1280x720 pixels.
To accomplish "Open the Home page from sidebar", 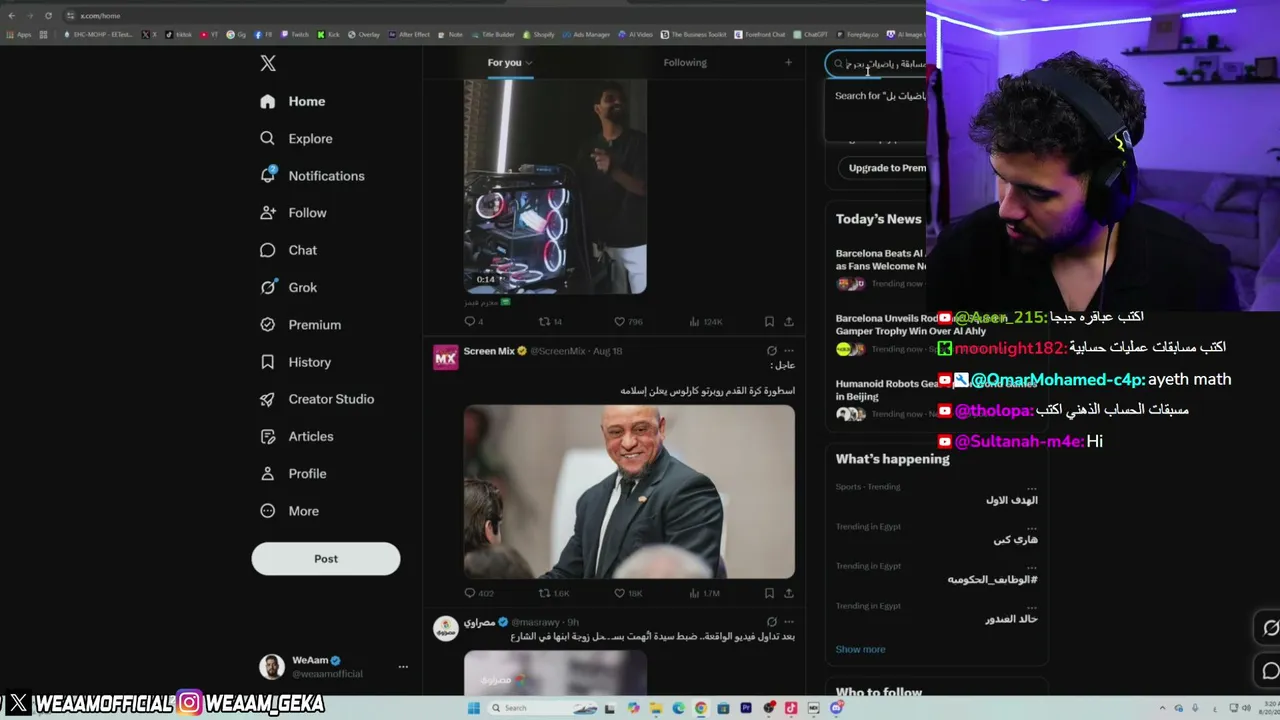I will [x=293, y=101].
